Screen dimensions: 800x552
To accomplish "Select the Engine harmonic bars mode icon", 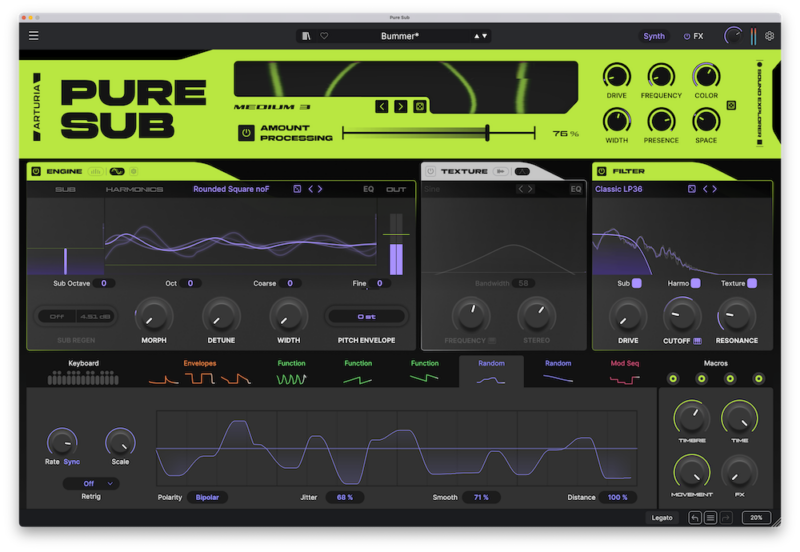I will coord(95,171).
